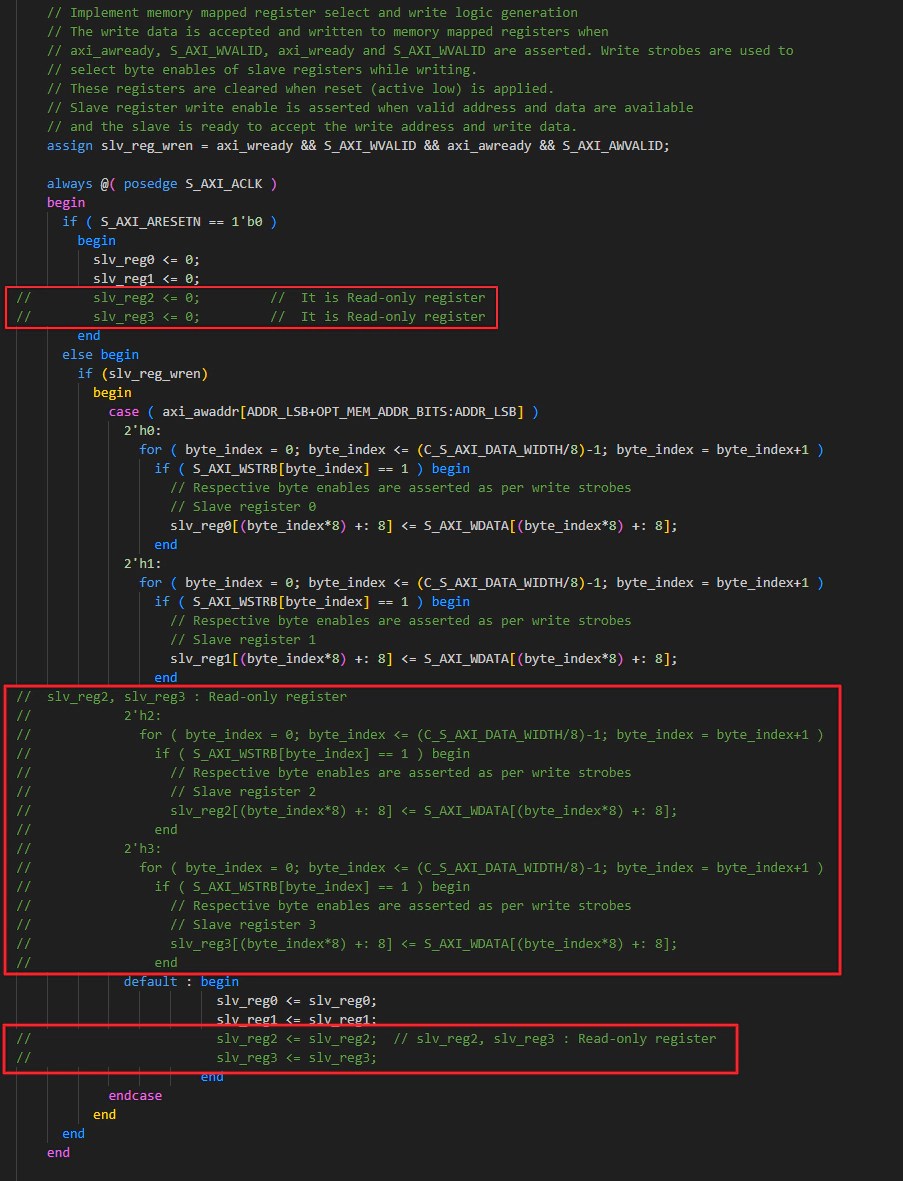The image size is (903, 1181).
Task: Click the commented-out "2'h3:" case label
Action: [x=142, y=849]
